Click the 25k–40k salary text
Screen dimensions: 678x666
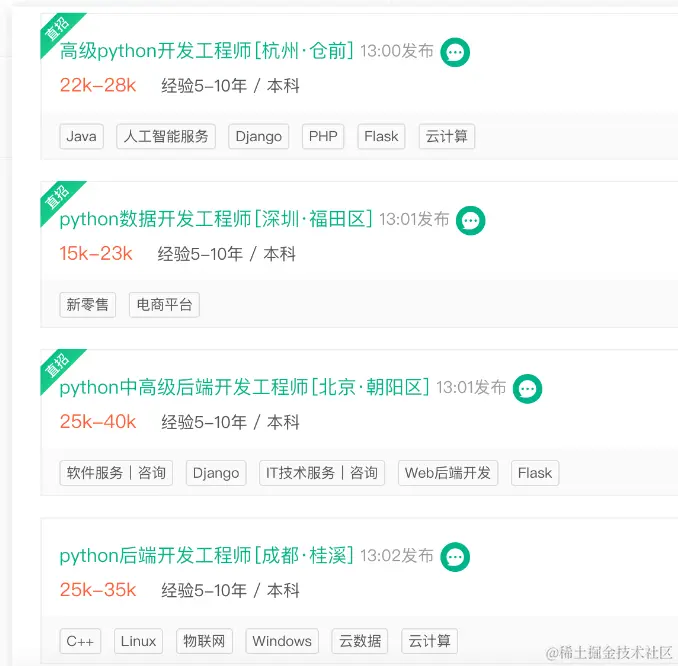98,422
